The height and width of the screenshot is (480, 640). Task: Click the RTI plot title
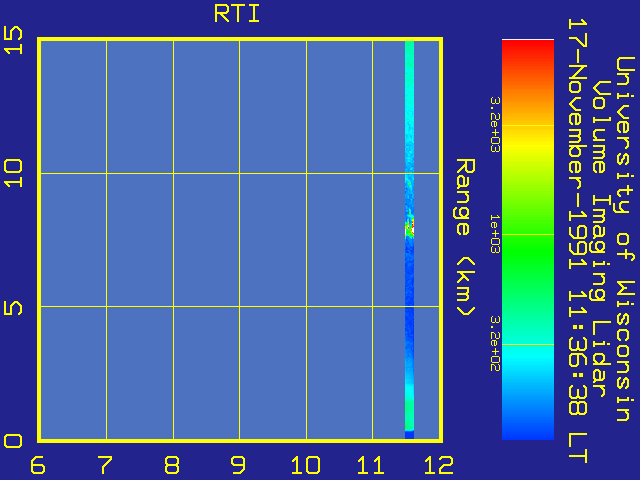pyautogui.click(x=237, y=14)
